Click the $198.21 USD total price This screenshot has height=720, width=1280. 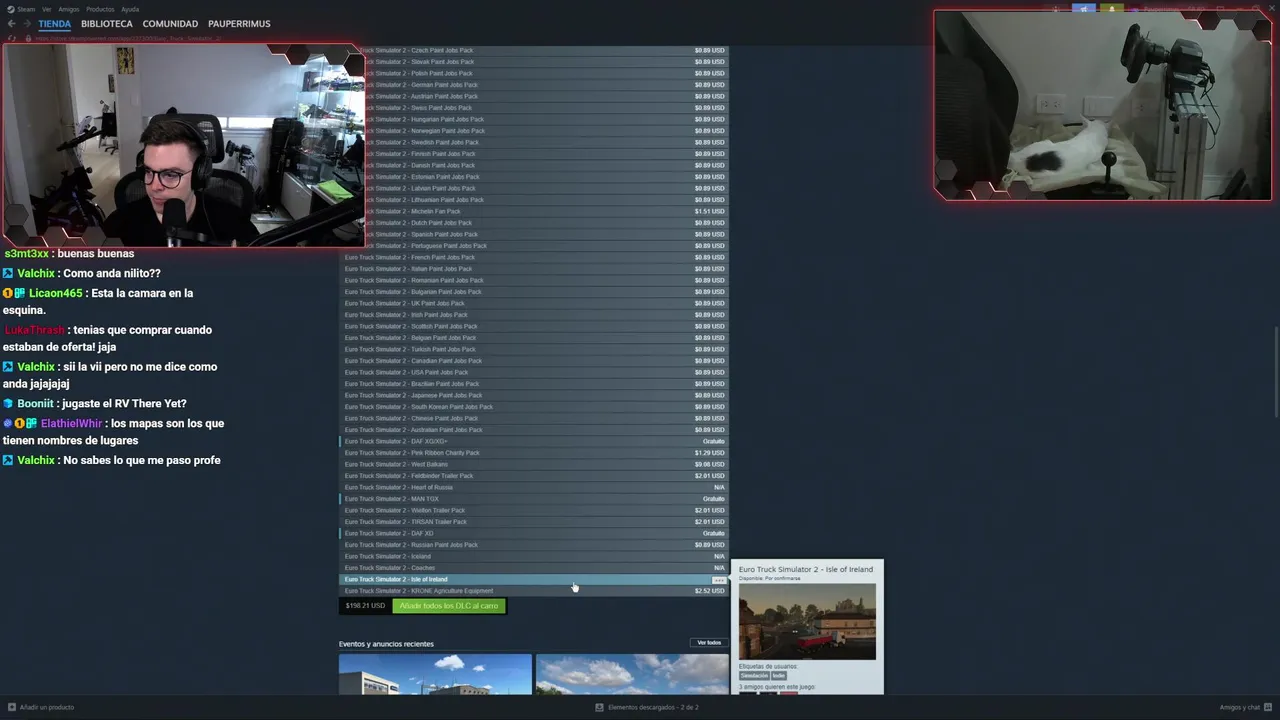[365, 606]
